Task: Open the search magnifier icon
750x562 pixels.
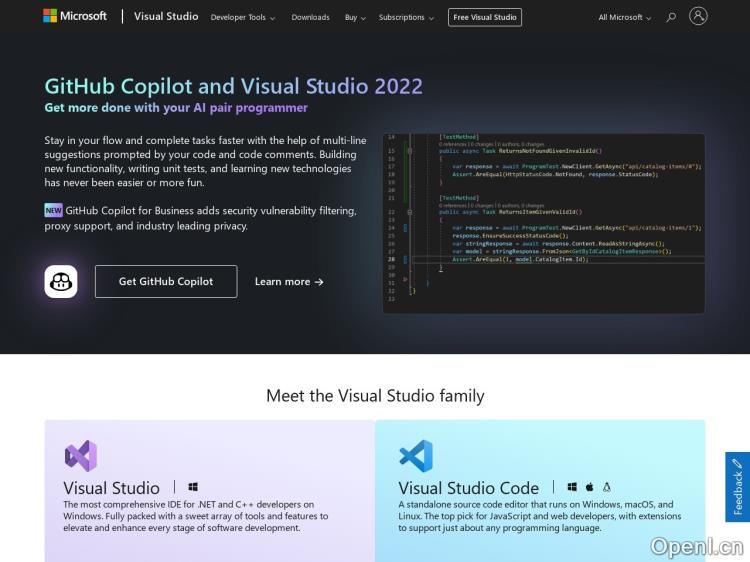Action: click(671, 17)
